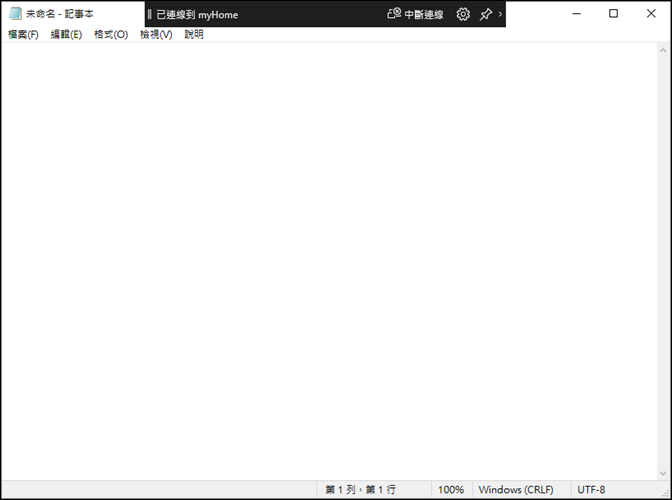Toggle the pin icon on connection bar

point(486,14)
